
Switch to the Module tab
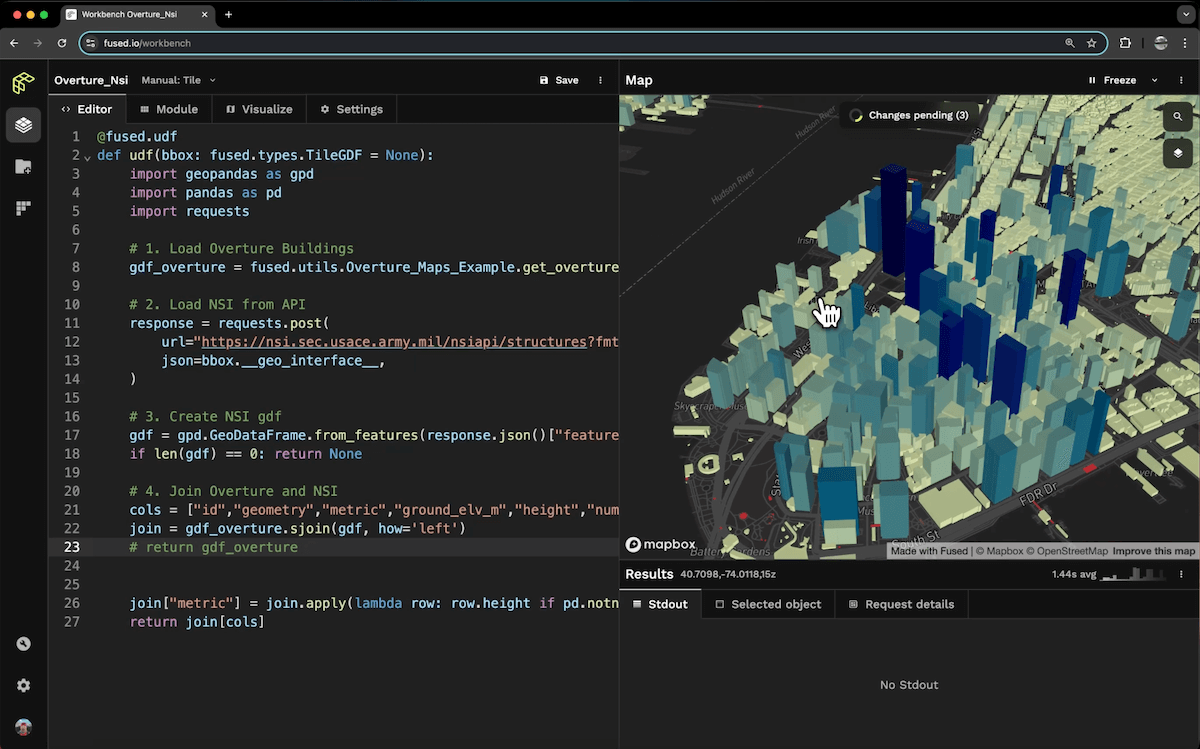tap(169, 109)
